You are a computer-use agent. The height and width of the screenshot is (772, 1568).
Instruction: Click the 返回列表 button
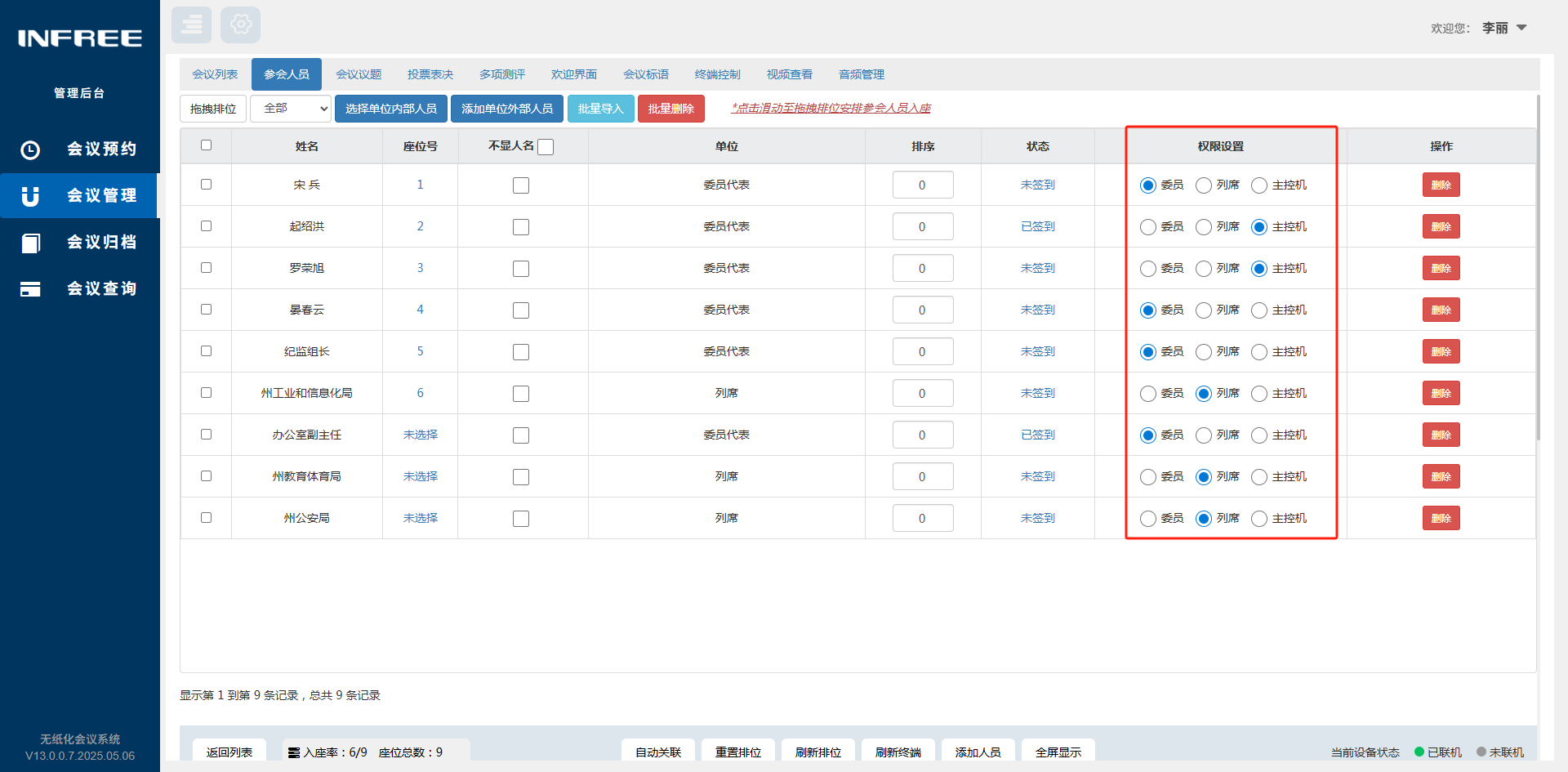click(229, 752)
